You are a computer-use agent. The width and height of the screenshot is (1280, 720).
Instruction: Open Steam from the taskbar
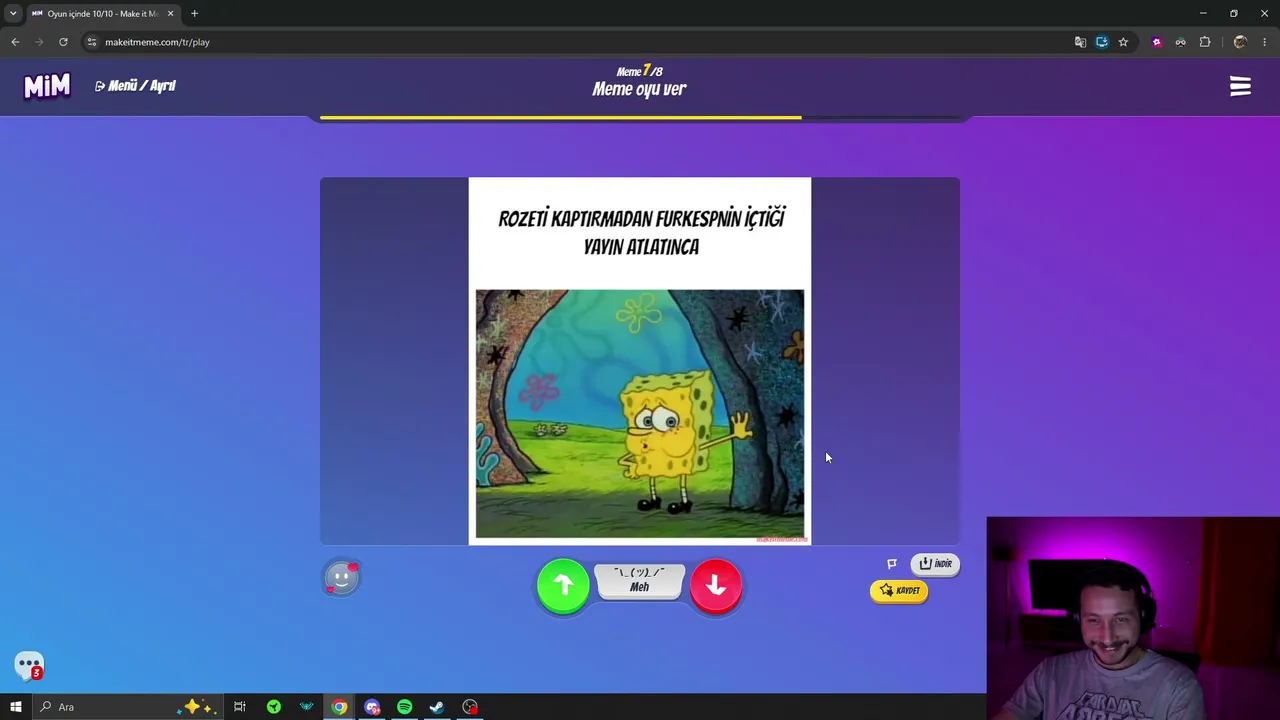(437, 707)
